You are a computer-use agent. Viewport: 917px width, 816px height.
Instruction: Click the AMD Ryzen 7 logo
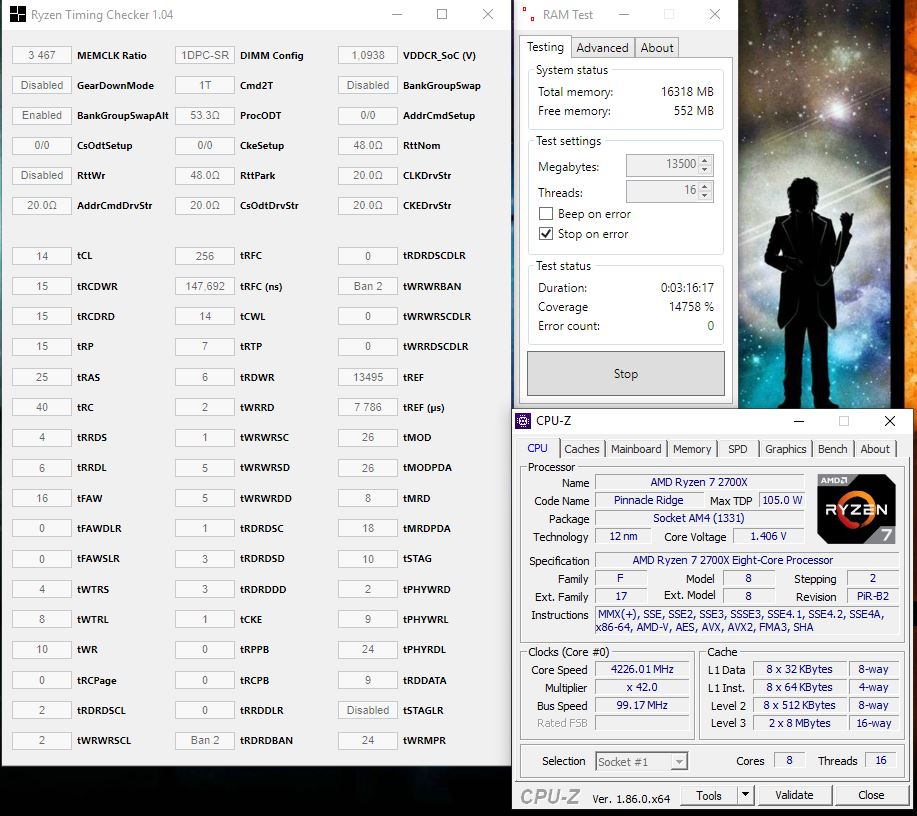pos(856,508)
